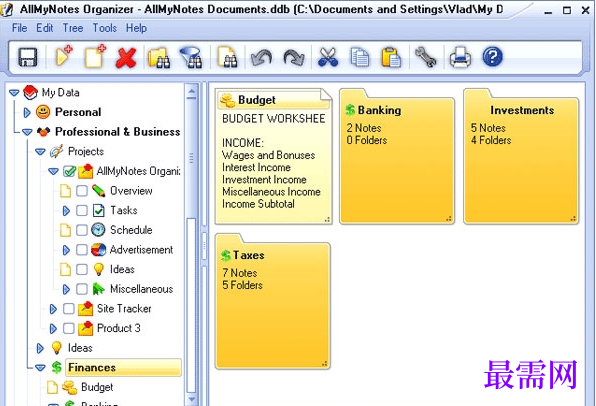Open the Budget note card
This screenshot has width=596, height=406.
pos(273,156)
